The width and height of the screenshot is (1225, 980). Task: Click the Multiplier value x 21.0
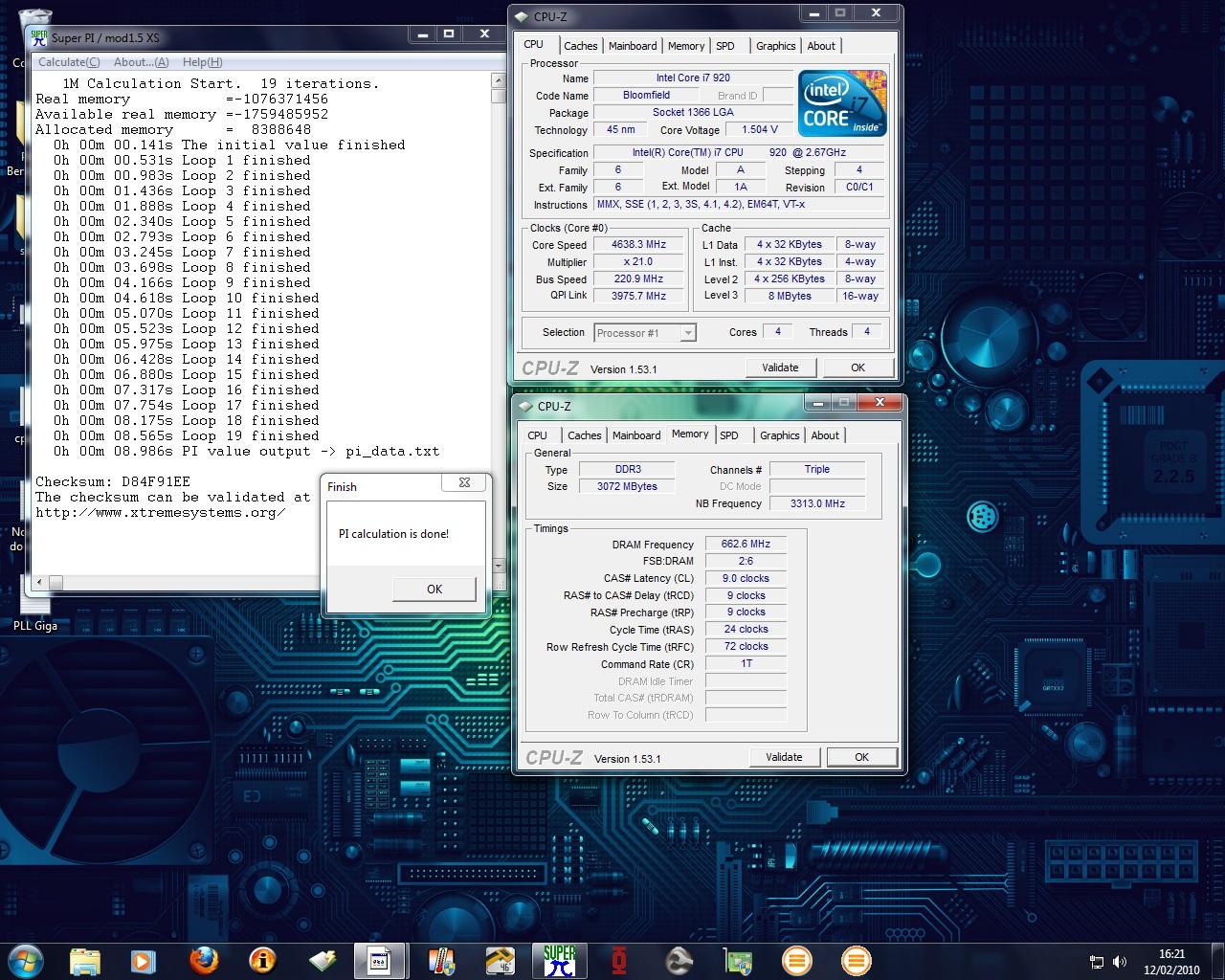tap(638, 262)
